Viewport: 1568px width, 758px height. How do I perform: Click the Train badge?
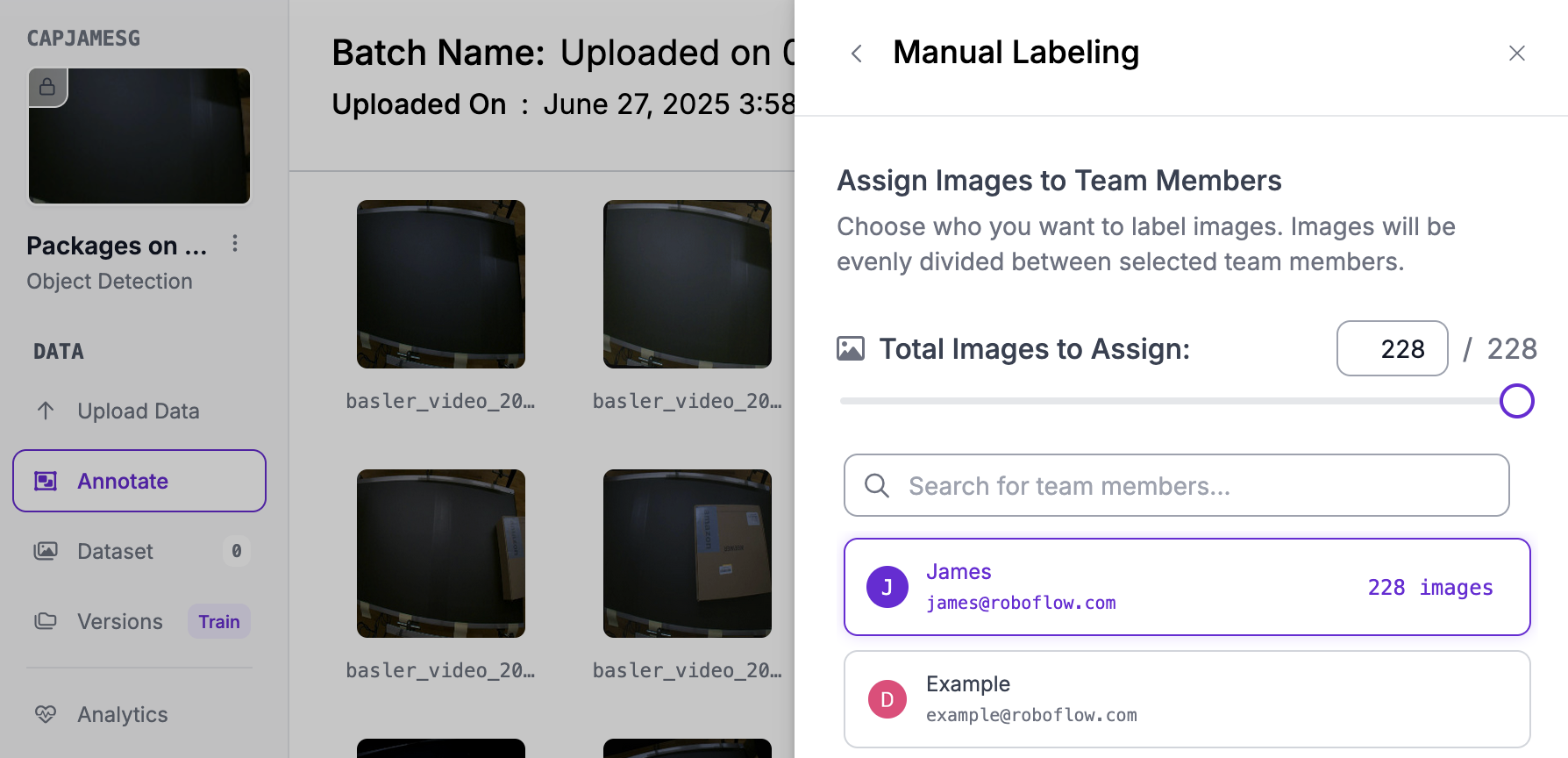218,621
